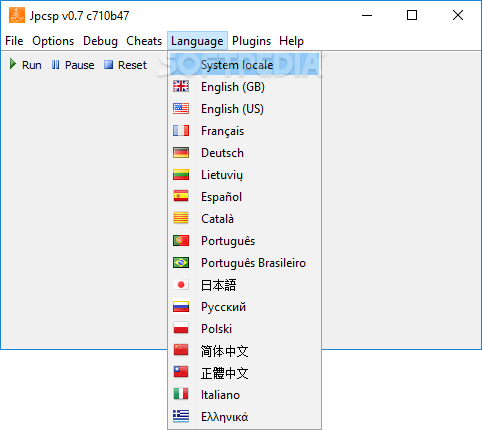Set language to Polski
This screenshot has height=430, width=482.
pyautogui.click(x=244, y=329)
